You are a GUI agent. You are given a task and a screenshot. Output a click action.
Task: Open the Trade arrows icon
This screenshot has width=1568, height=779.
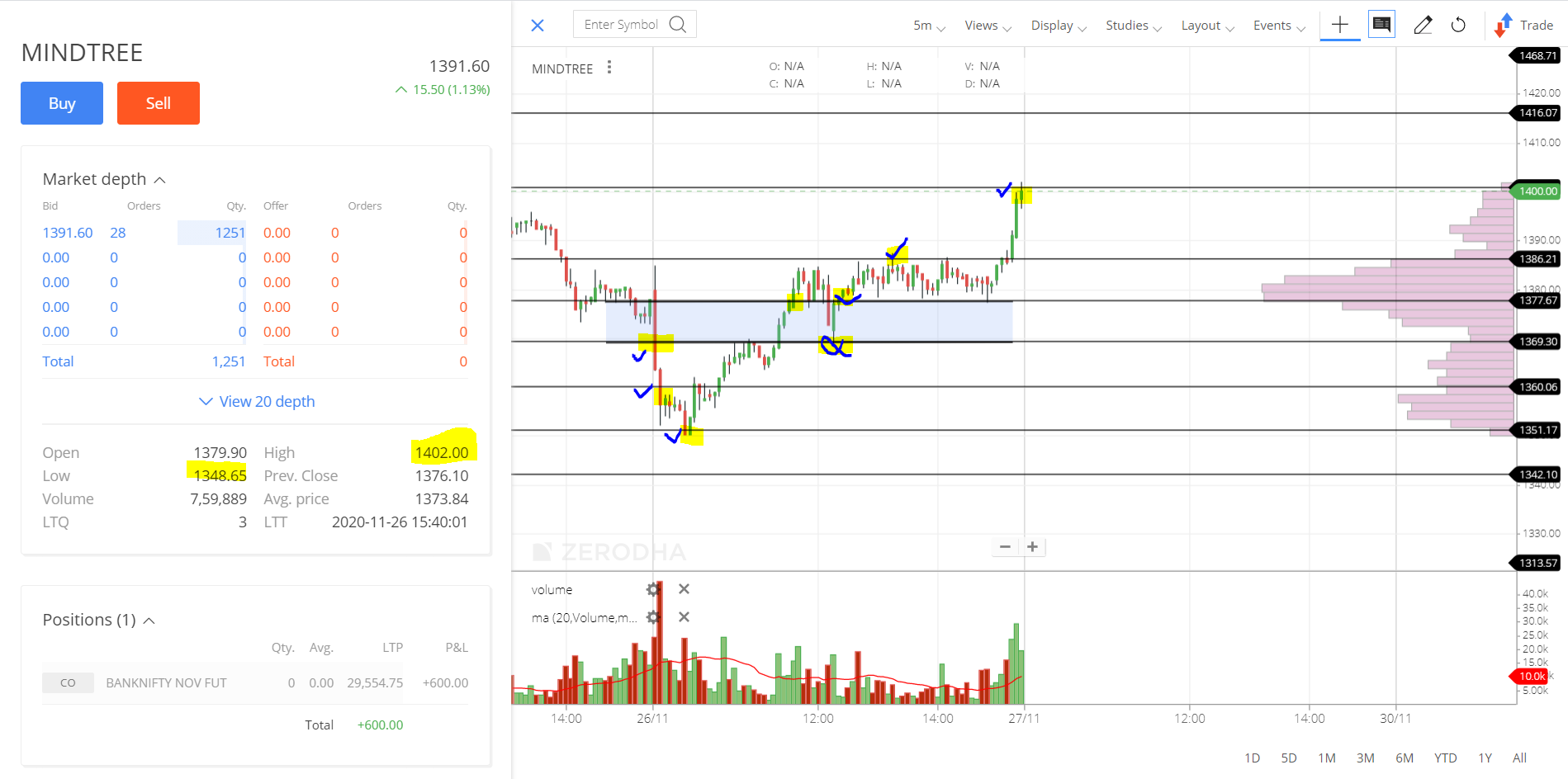1503,25
